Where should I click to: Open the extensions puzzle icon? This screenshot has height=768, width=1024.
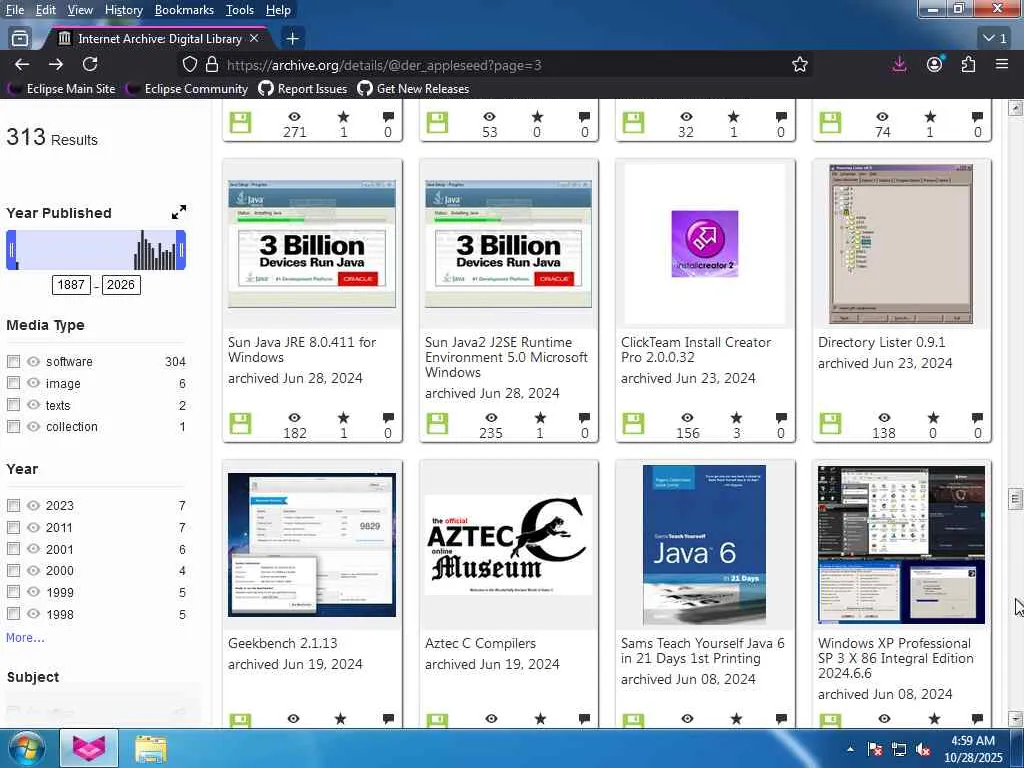click(968, 64)
